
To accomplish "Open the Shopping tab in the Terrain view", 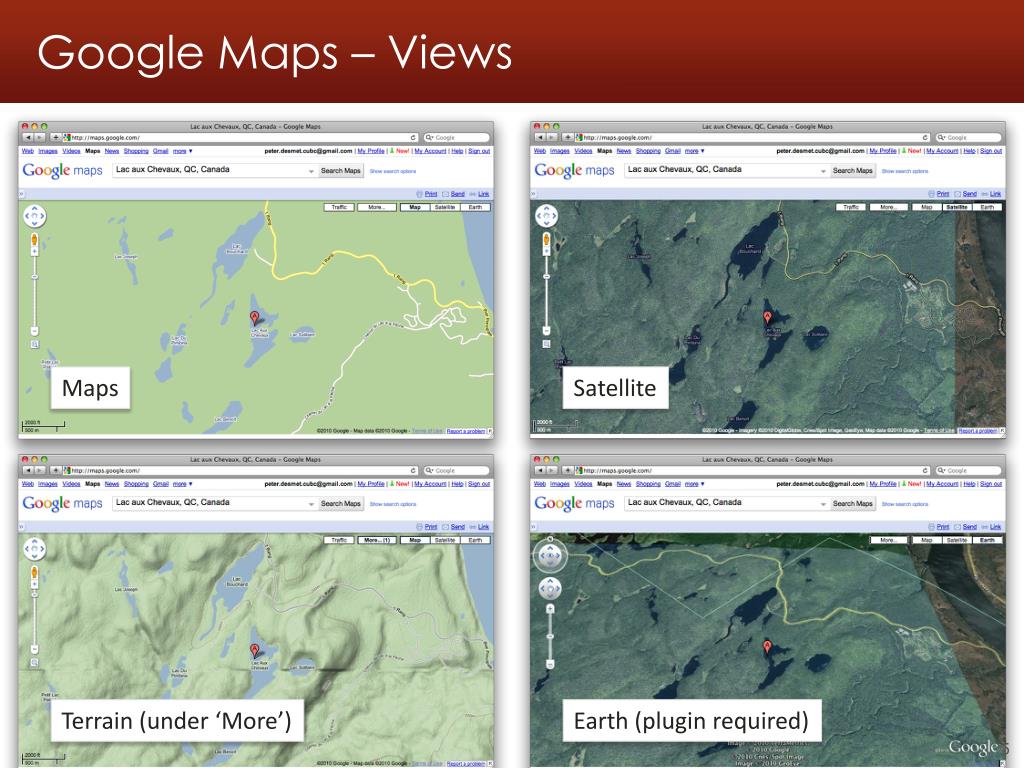I will tap(136, 485).
